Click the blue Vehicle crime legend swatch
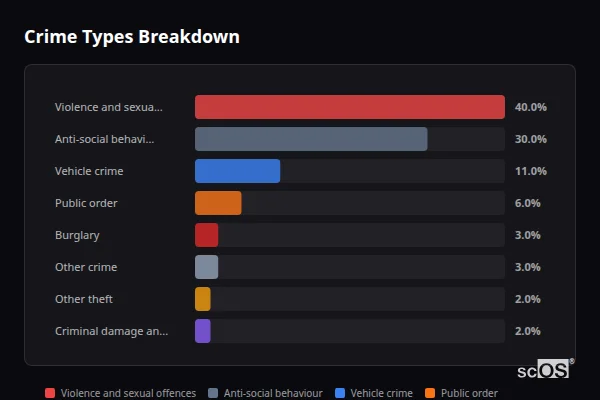600x400 pixels. [x=340, y=393]
